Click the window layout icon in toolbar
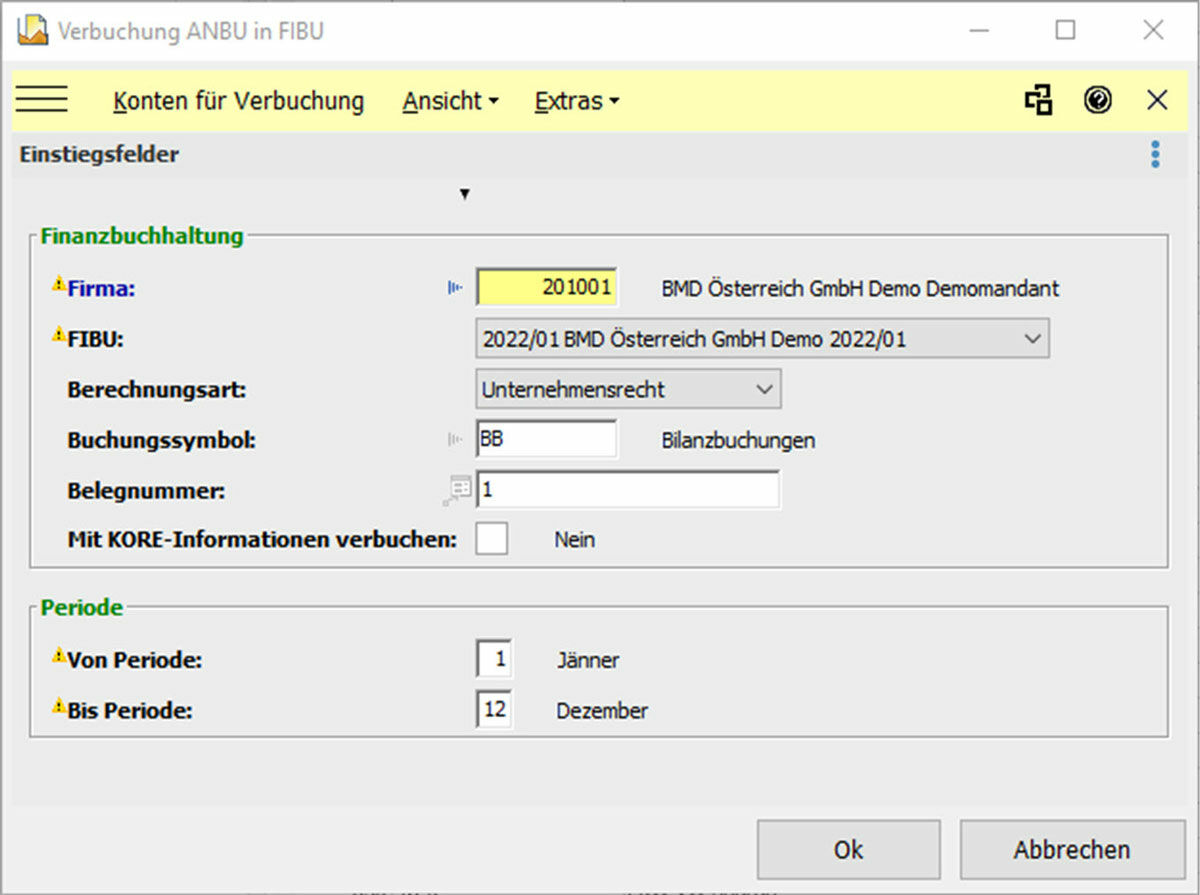This screenshot has width=1200, height=895. click(1039, 100)
